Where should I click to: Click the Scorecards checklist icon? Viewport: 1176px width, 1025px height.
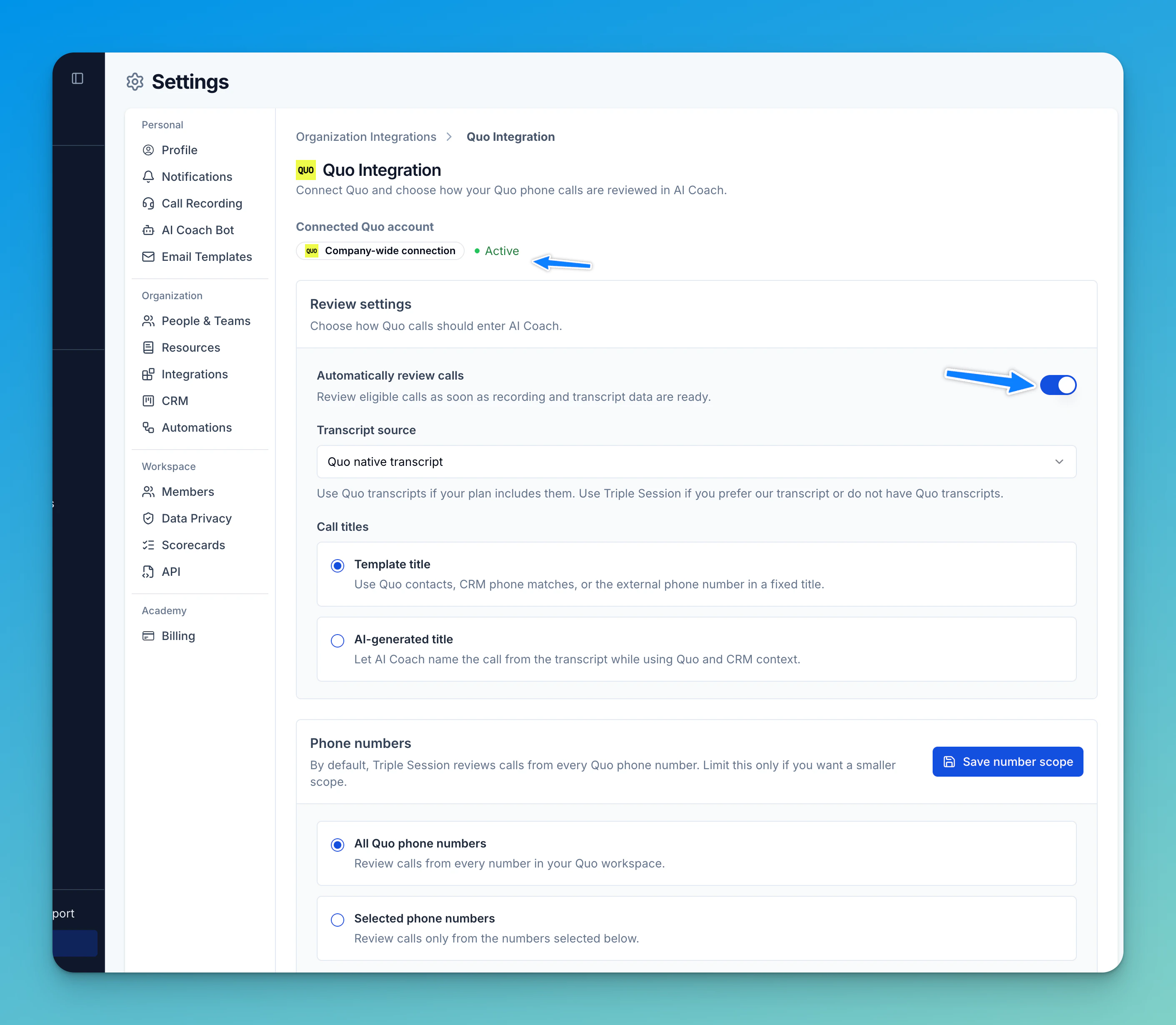click(148, 545)
